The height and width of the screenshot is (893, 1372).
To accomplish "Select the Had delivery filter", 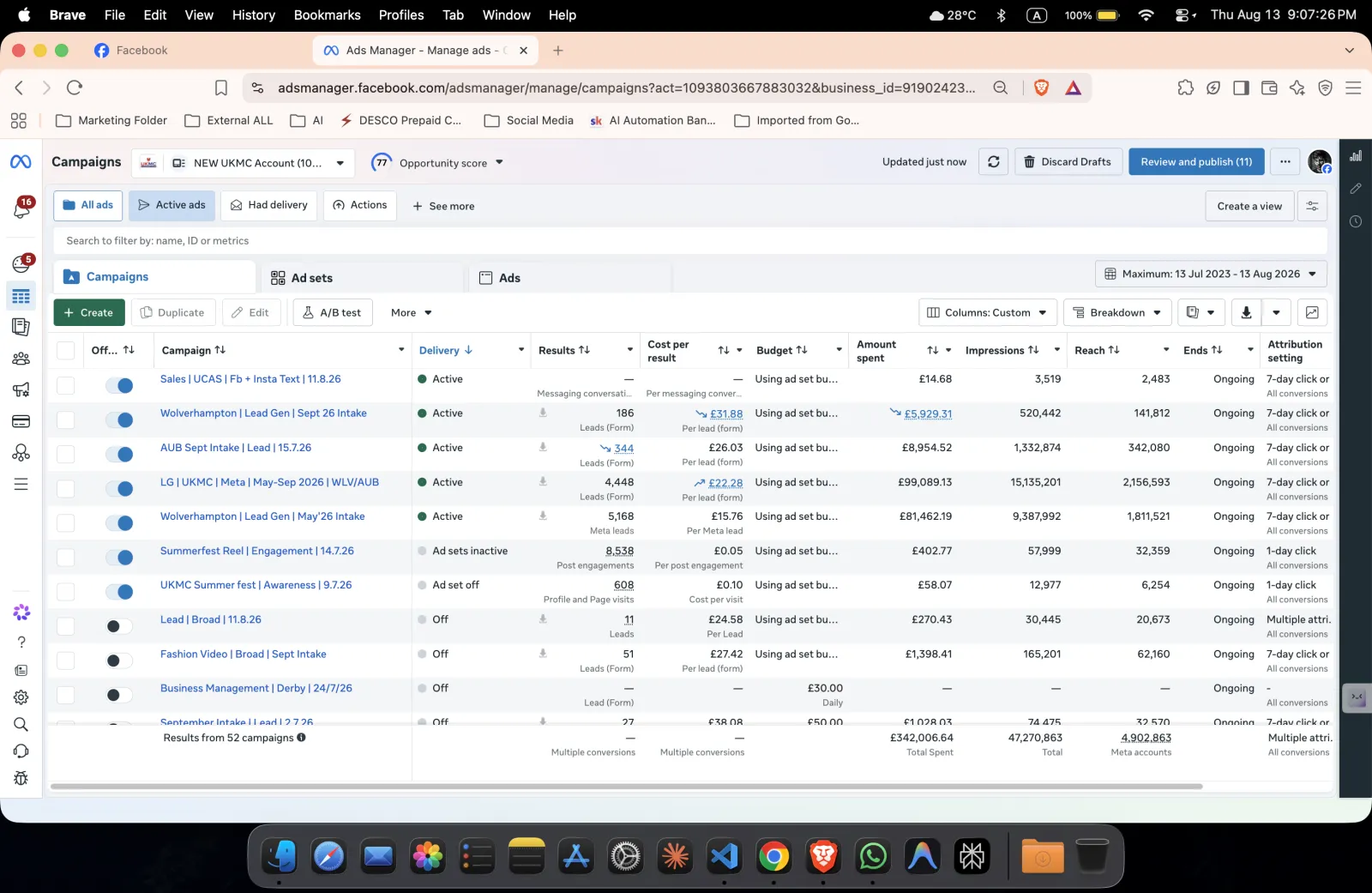I will [x=269, y=205].
